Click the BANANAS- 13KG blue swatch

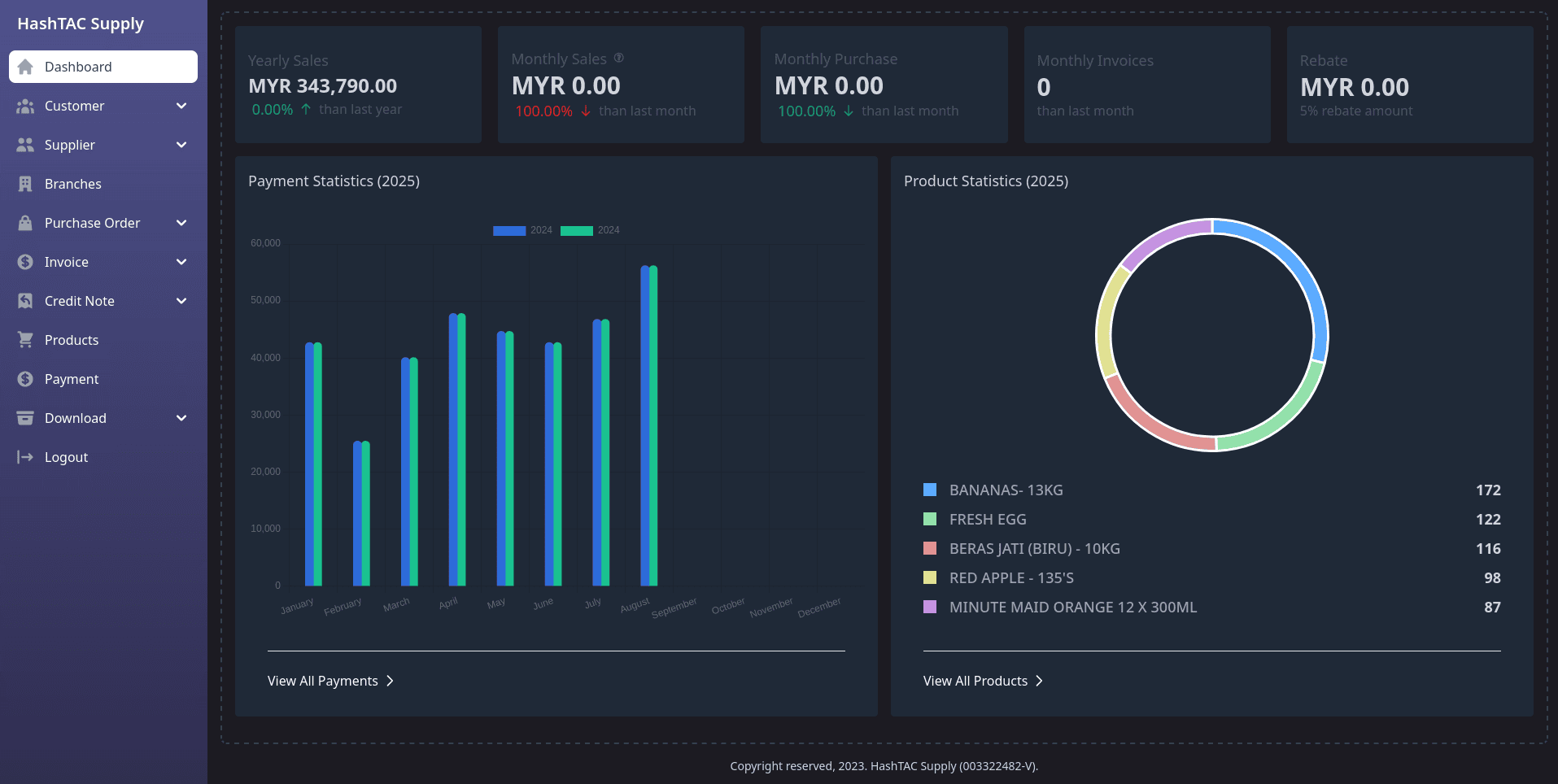tap(930, 490)
